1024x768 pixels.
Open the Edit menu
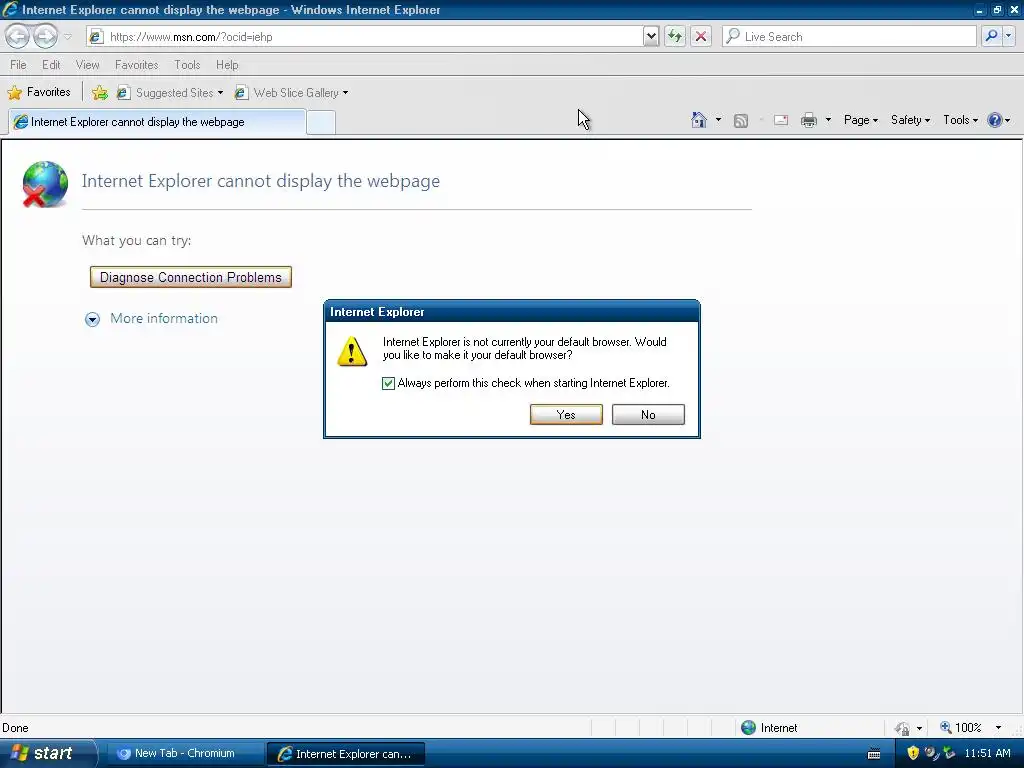[x=51, y=65]
